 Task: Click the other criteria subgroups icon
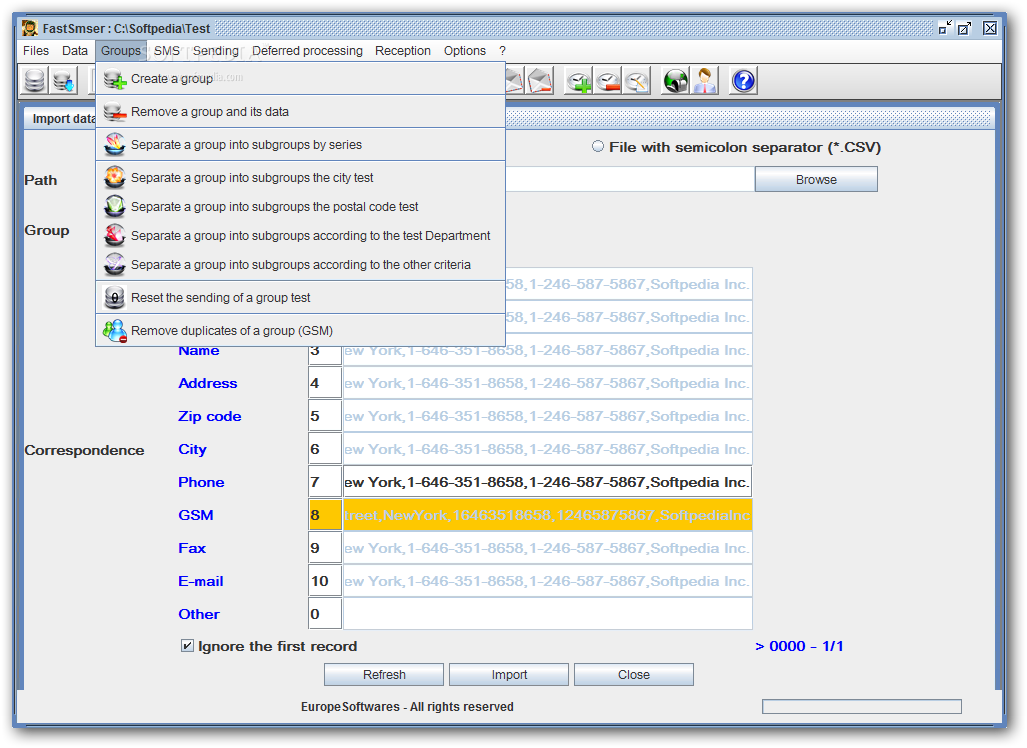pyautogui.click(x=115, y=265)
